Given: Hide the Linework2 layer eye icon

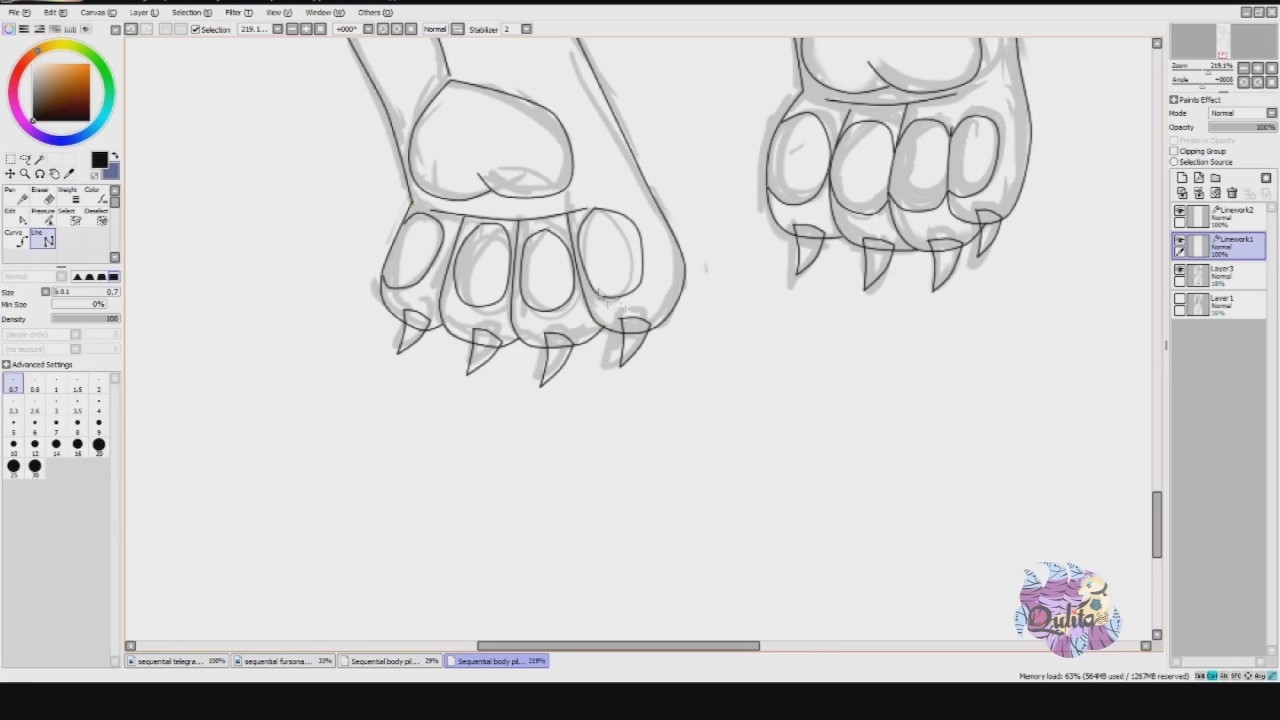Looking at the screenshot, I should coord(1180,212).
